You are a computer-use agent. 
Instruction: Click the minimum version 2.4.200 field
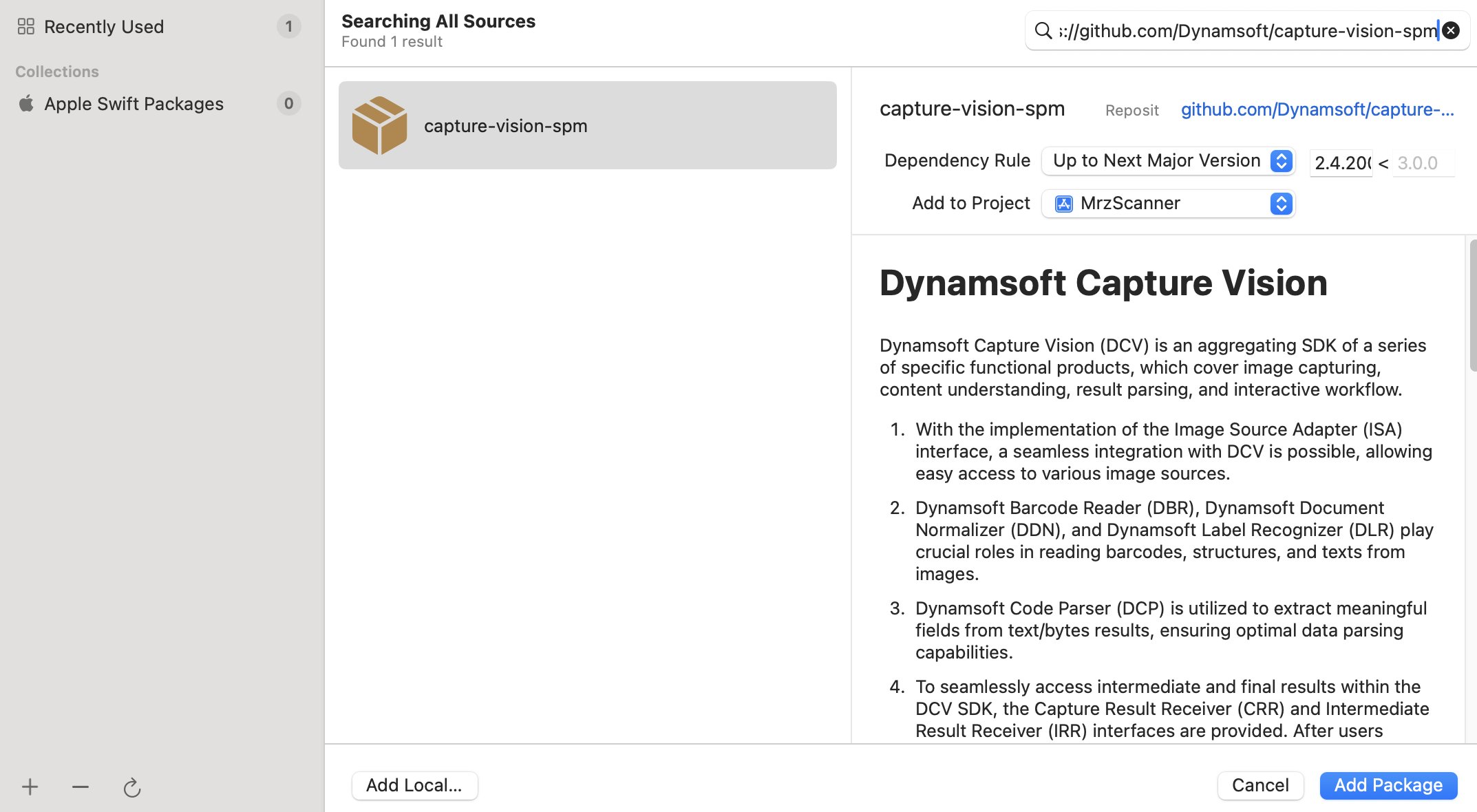(x=1341, y=163)
